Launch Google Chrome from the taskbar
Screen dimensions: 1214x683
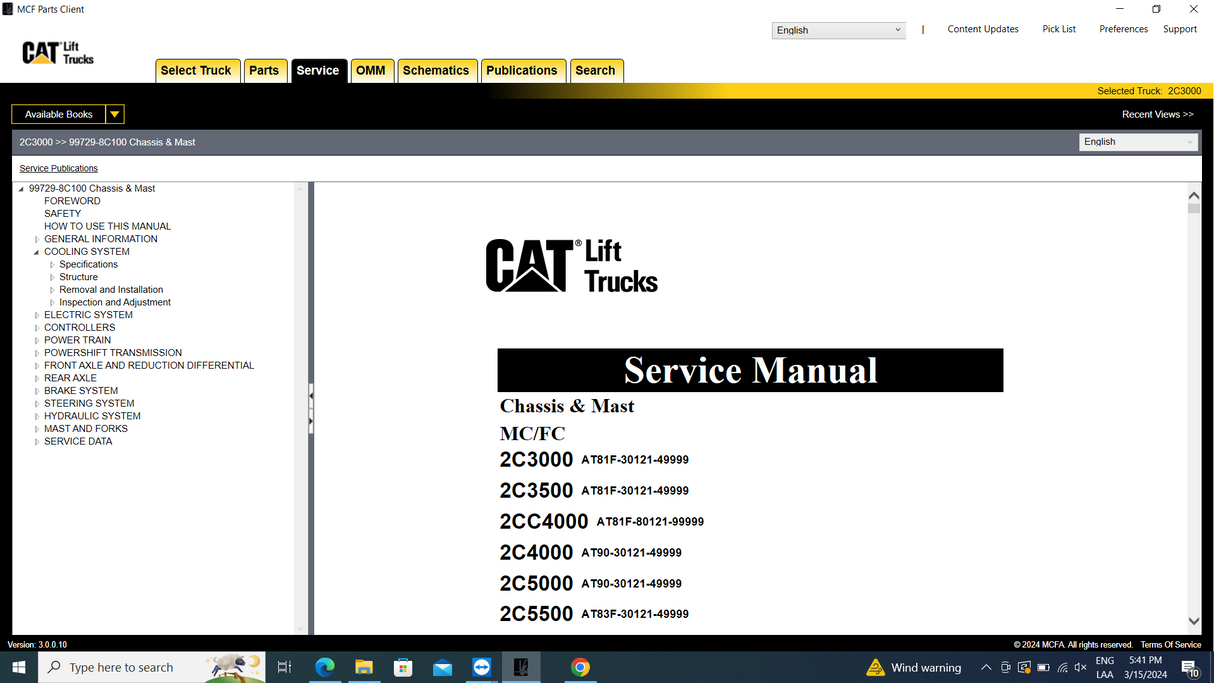tap(580, 667)
